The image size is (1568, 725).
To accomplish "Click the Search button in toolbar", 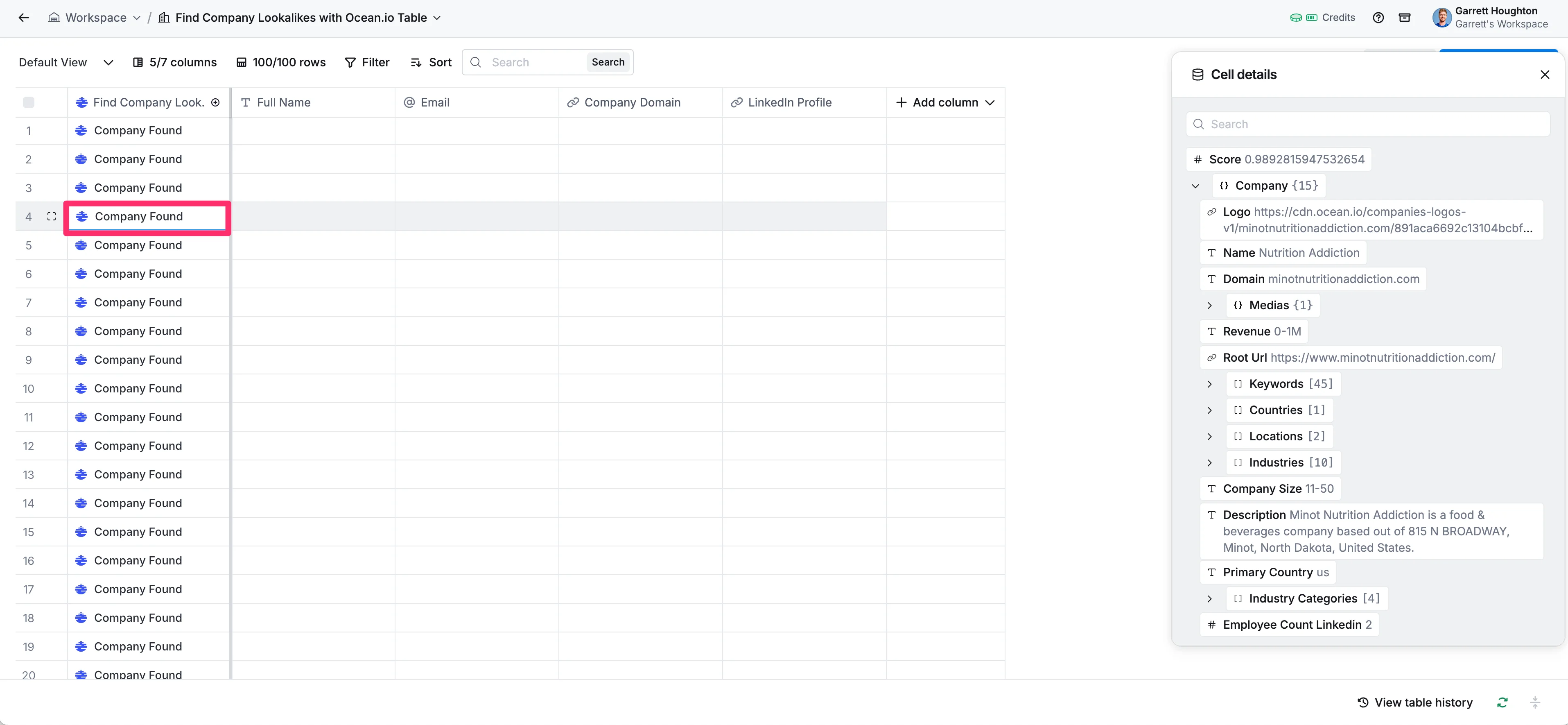I will click(608, 62).
